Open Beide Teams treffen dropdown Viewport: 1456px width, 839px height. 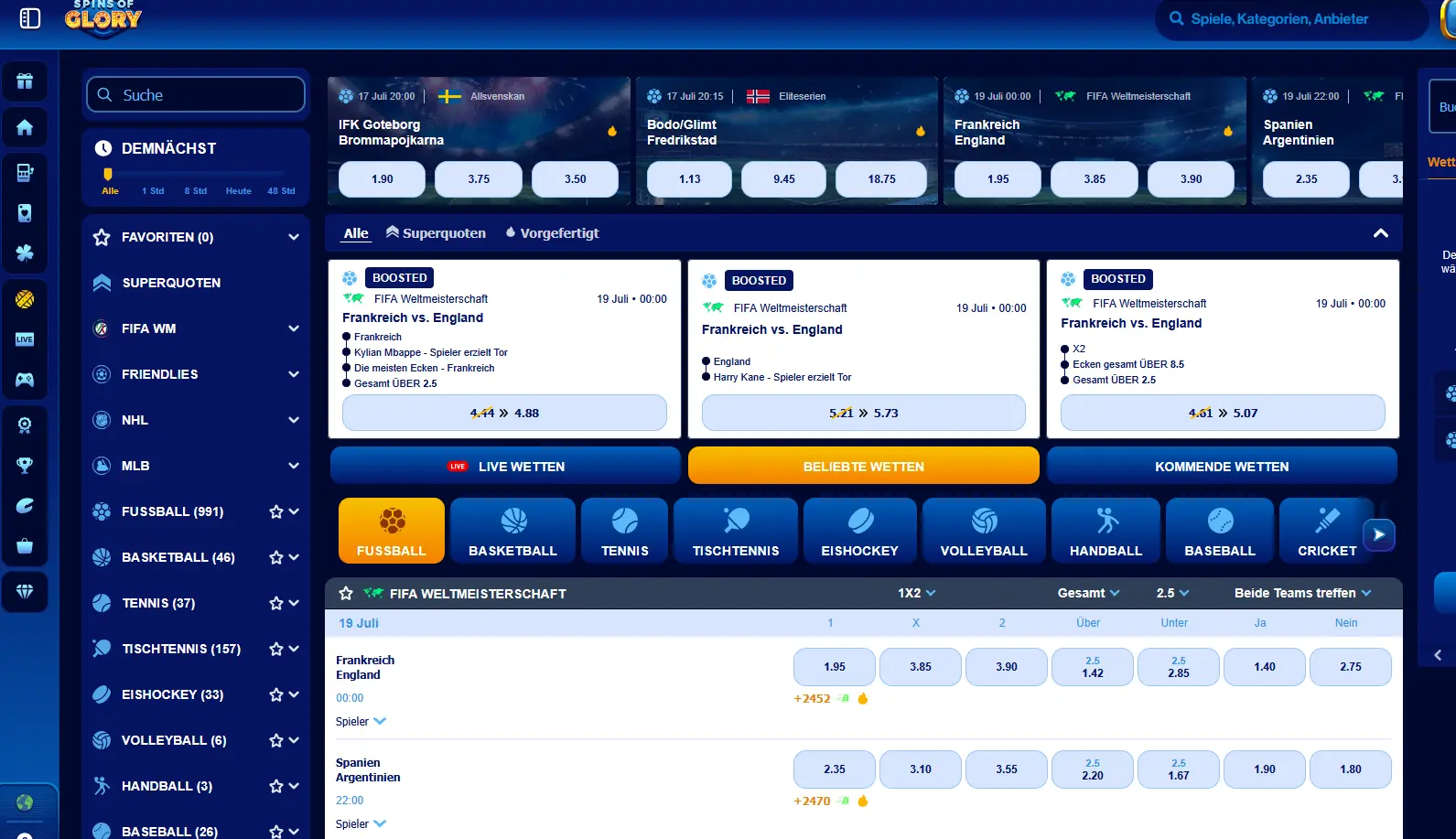(1302, 593)
